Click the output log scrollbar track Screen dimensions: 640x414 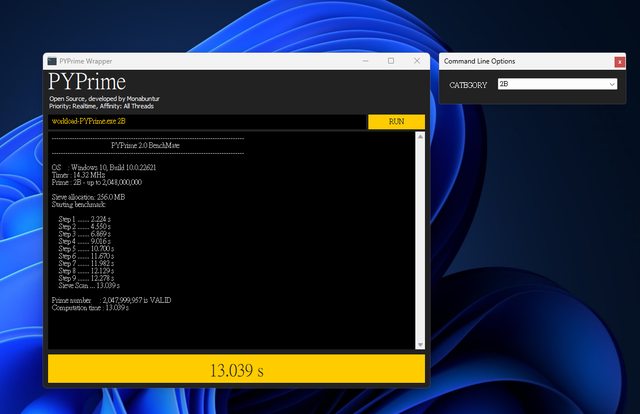(x=421, y=240)
